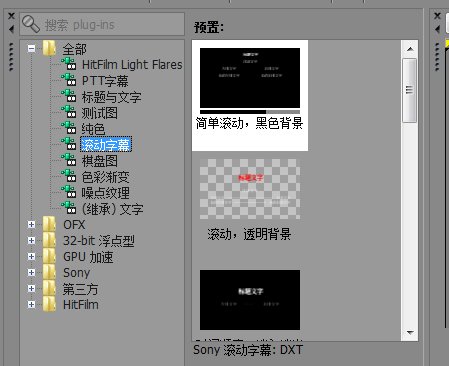449x366 pixels.
Task: Click the GPU 加速 folder icon
Action: pos(49,256)
